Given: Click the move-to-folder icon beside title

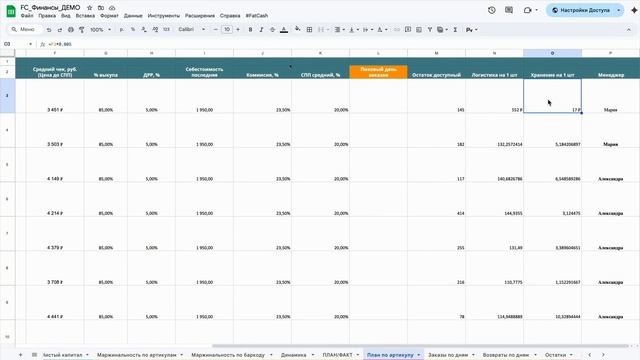Looking at the screenshot, I should [x=101, y=8].
